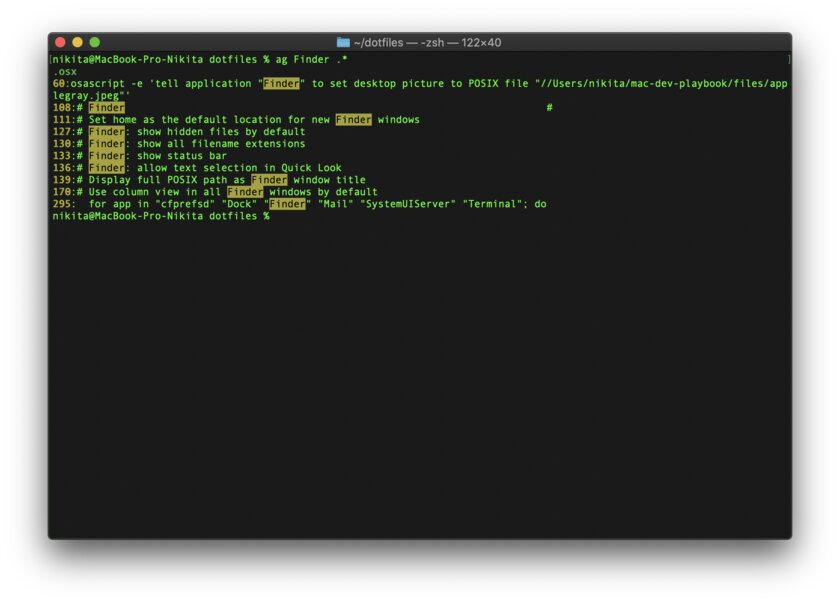Click line 130 'show all filename extensions'
Screen dimensions: 840x603
pos(221,144)
